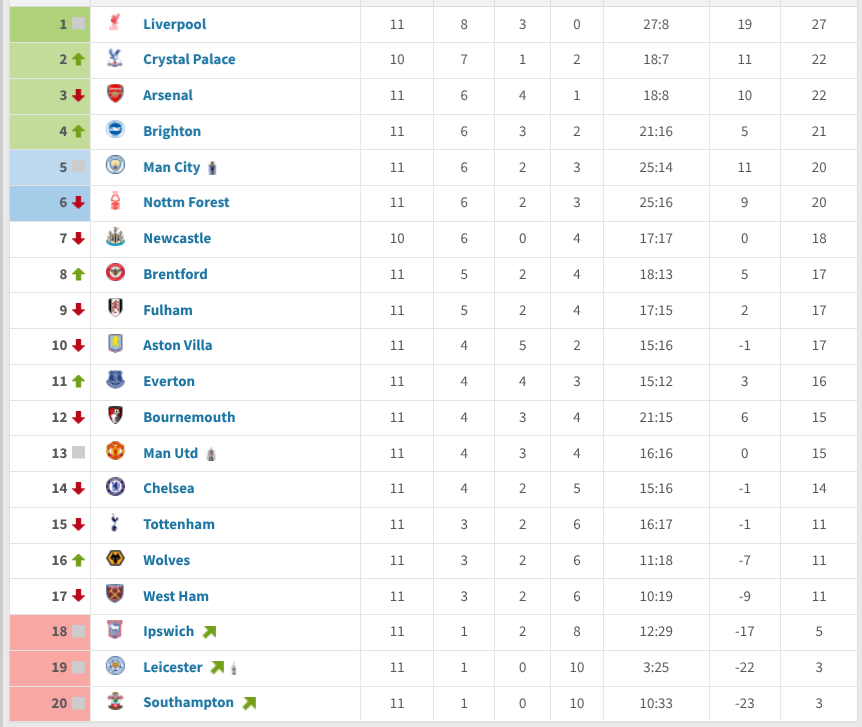Click Liverpool's points total of 27
862x727 pixels.
(819, 24)
